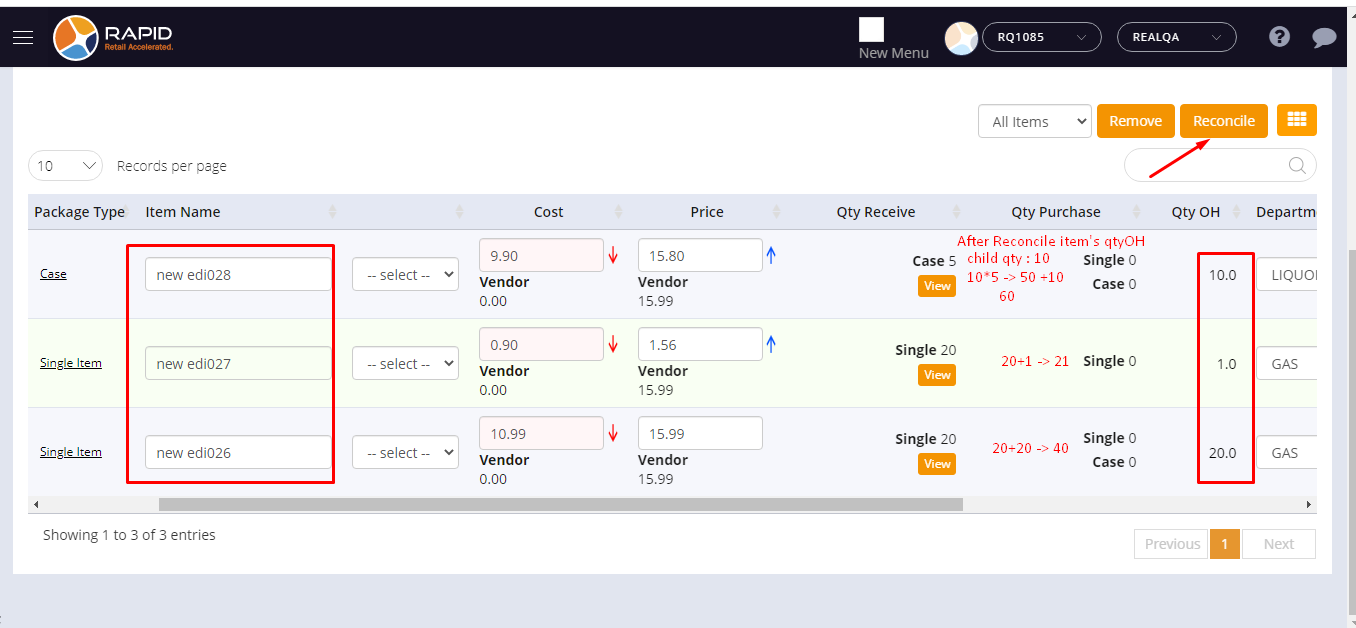Click the search magnifier icon

click(x=1297, y=166)
